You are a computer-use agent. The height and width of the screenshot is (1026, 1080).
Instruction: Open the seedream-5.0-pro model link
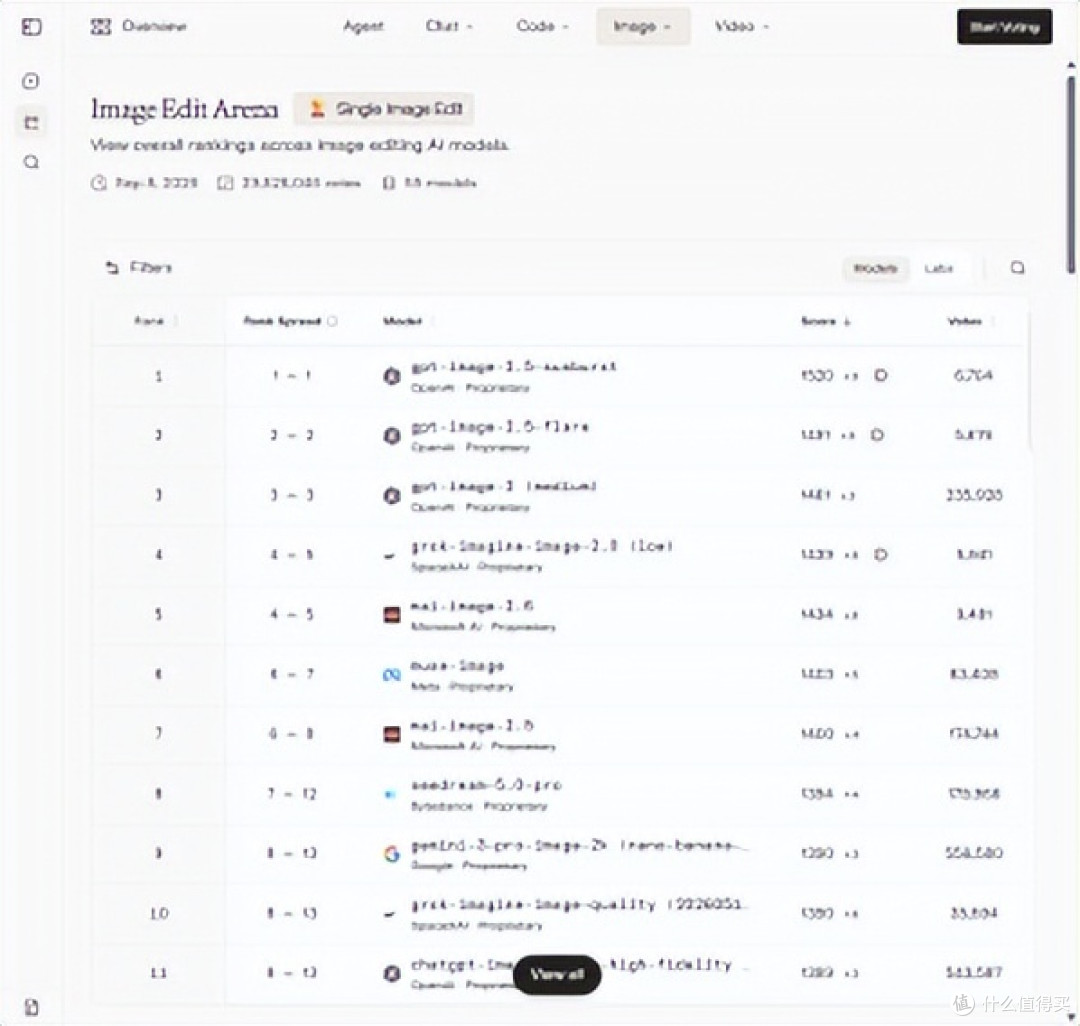[486, 785]
